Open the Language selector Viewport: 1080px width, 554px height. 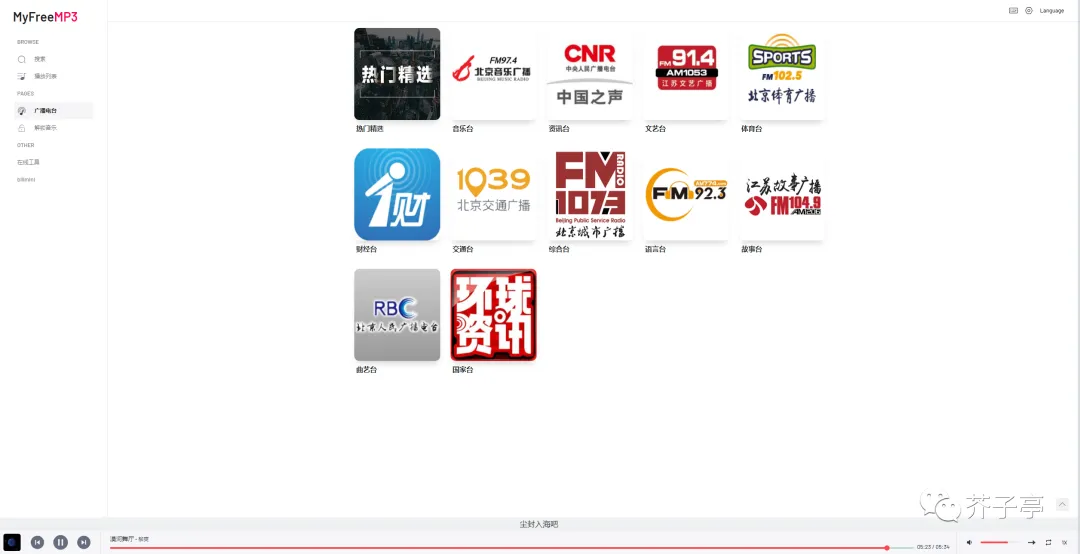1052,10
